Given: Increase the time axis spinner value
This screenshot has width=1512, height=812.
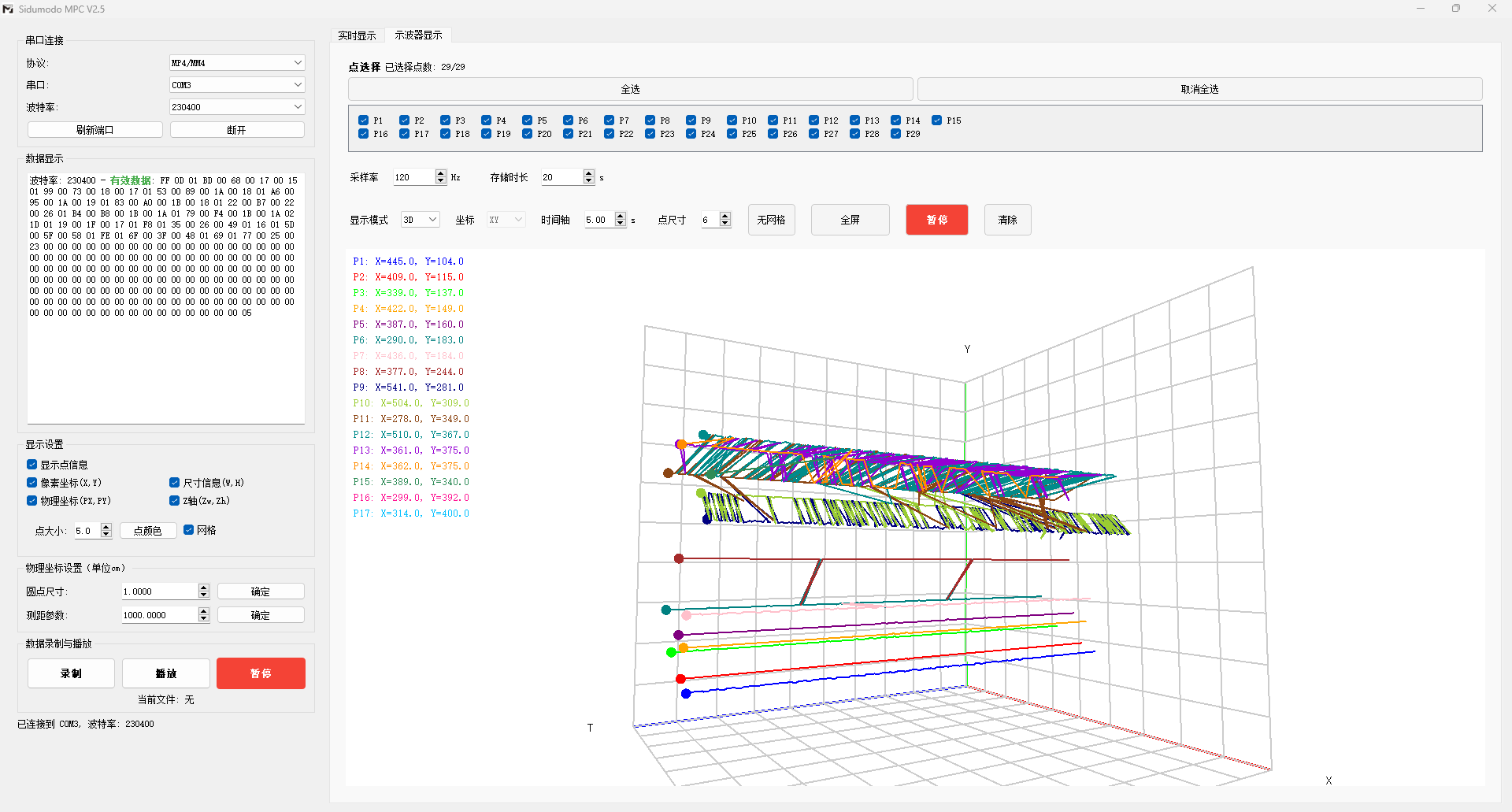Looking at the screenshot, I should (621, 216).
